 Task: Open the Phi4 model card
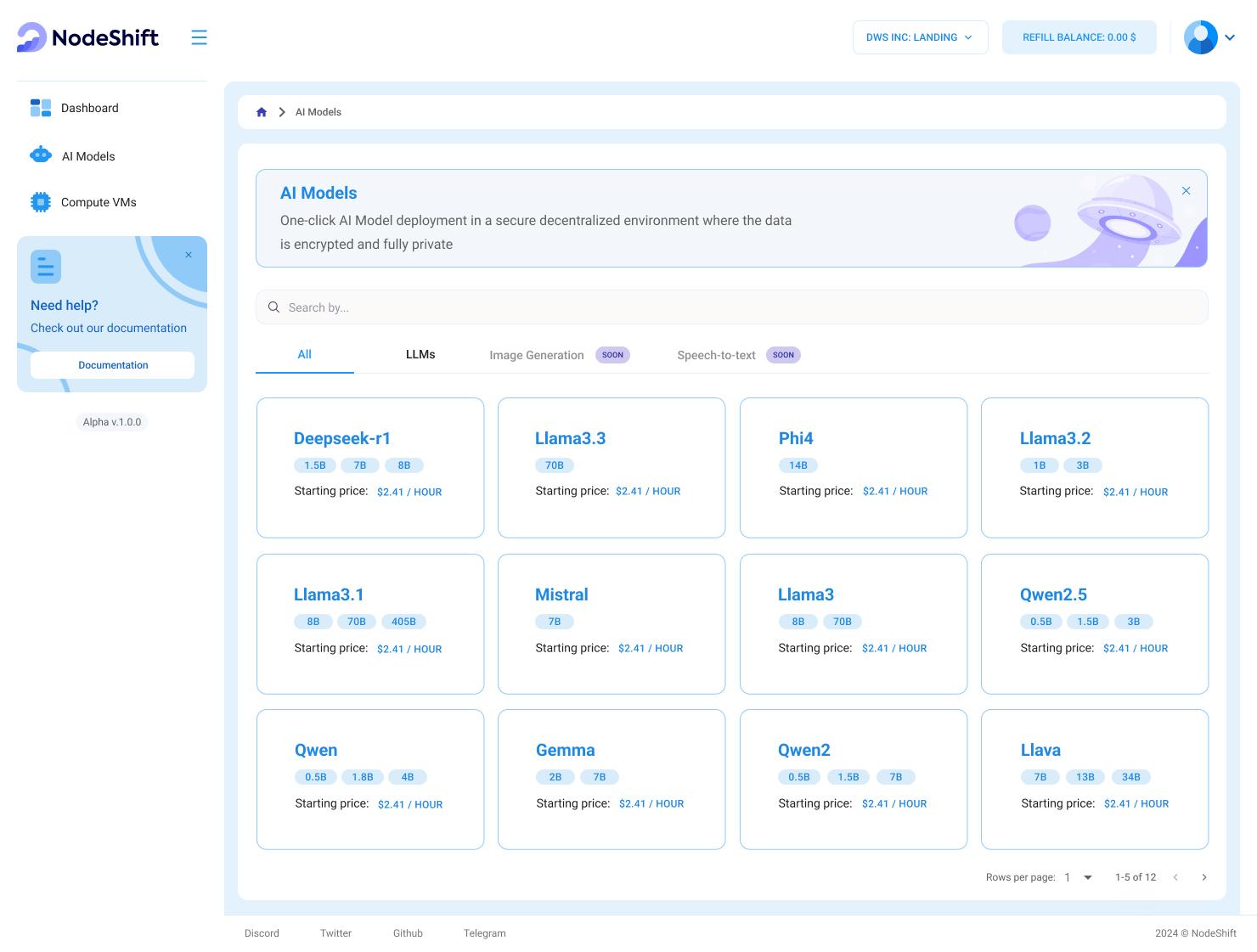coord(854,468)
